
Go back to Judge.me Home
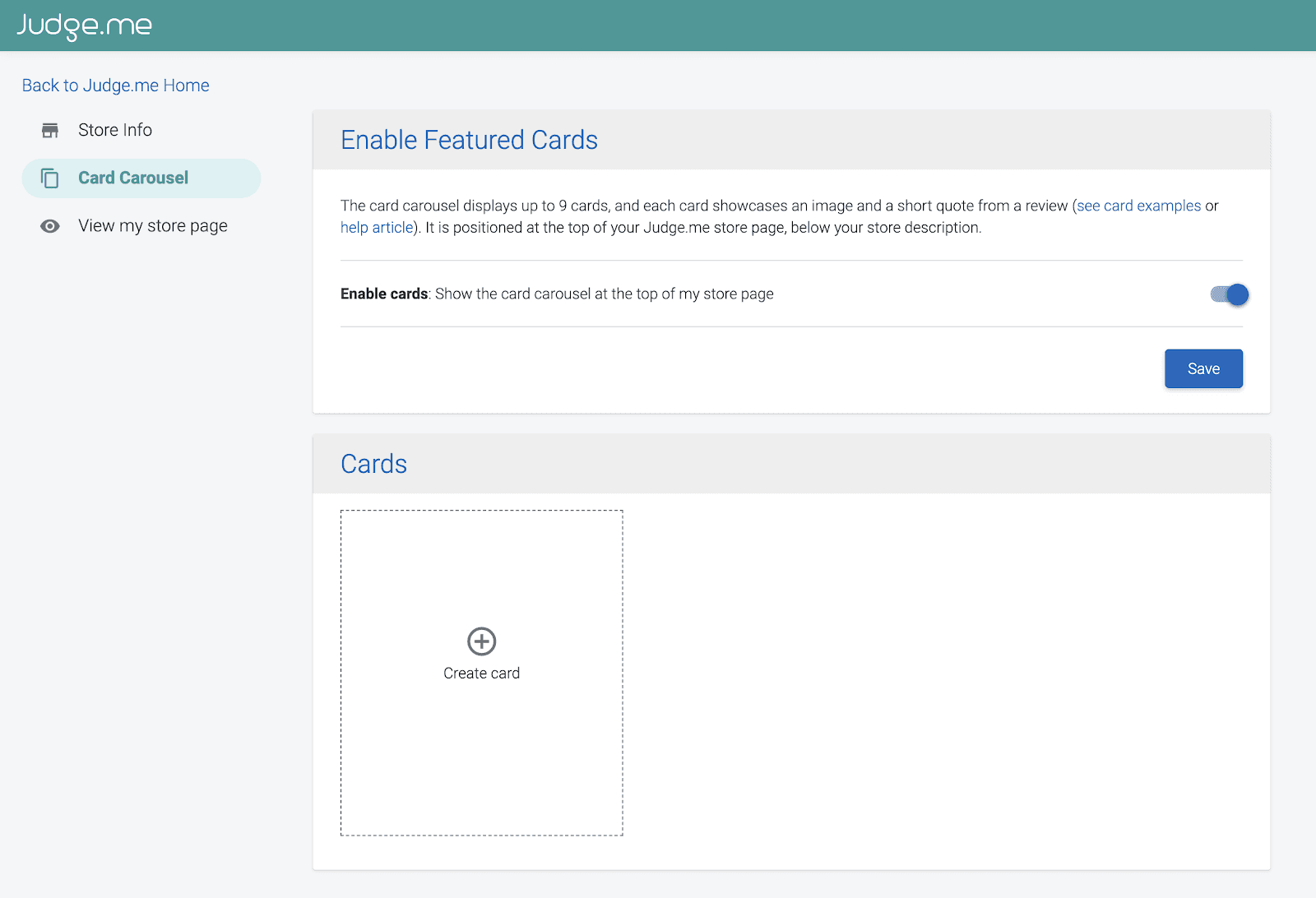[115, 86]
